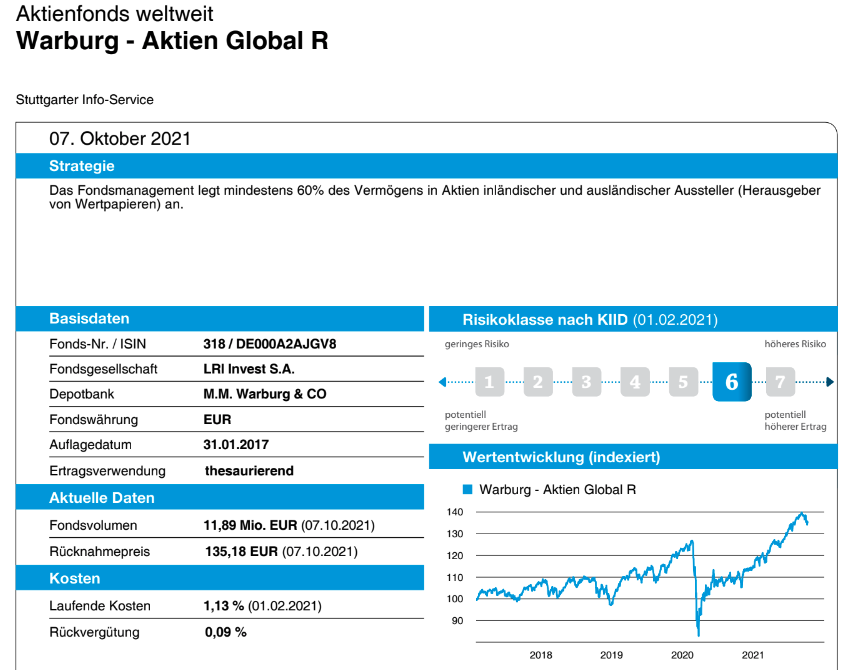The width and height of the screenshot is (851, 670).
Task: Click the 100 y-axis label on chart
Action: 455,599
